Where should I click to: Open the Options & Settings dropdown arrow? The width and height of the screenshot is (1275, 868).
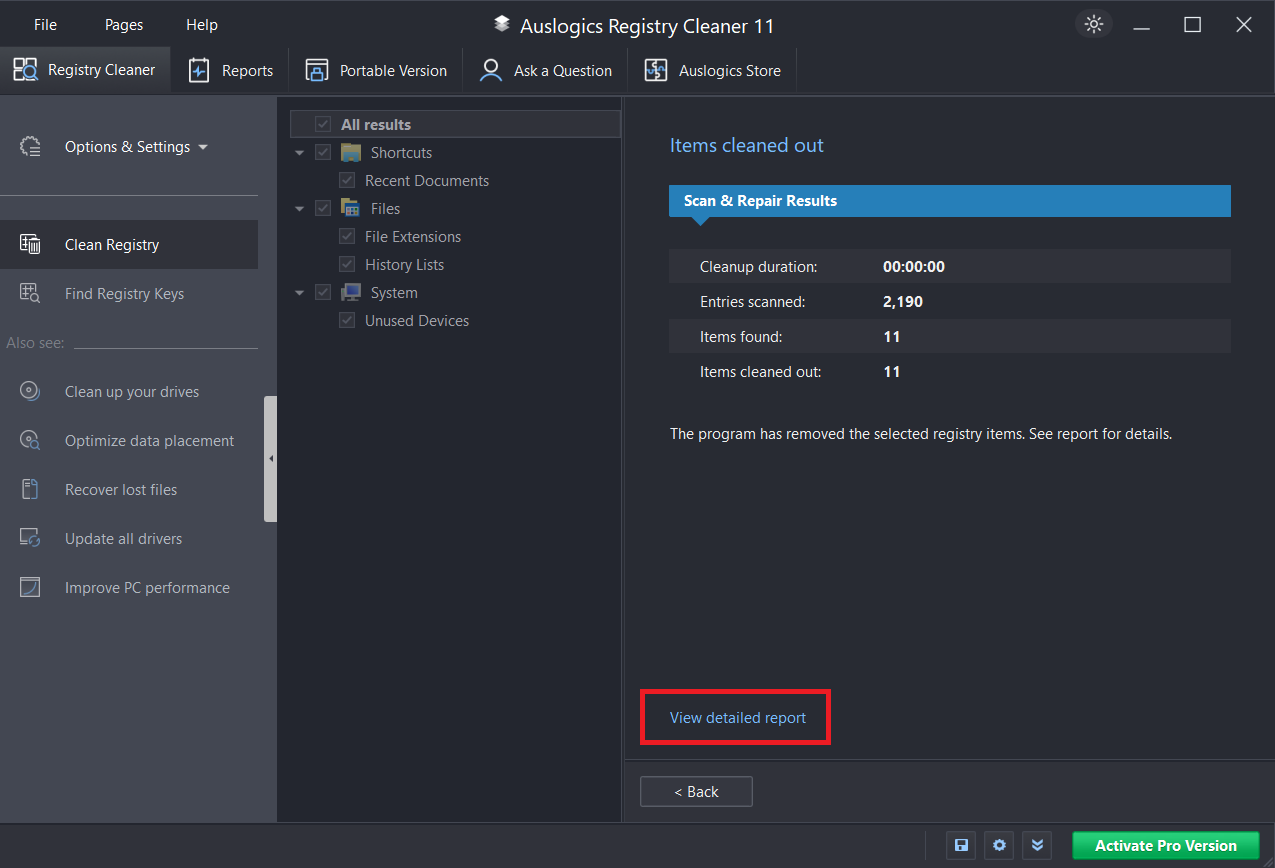(x=203, y=147)
